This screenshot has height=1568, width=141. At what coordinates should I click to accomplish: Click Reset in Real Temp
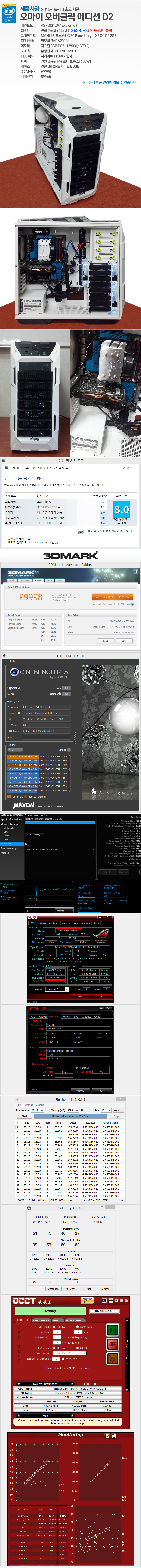click(88, 1289)
